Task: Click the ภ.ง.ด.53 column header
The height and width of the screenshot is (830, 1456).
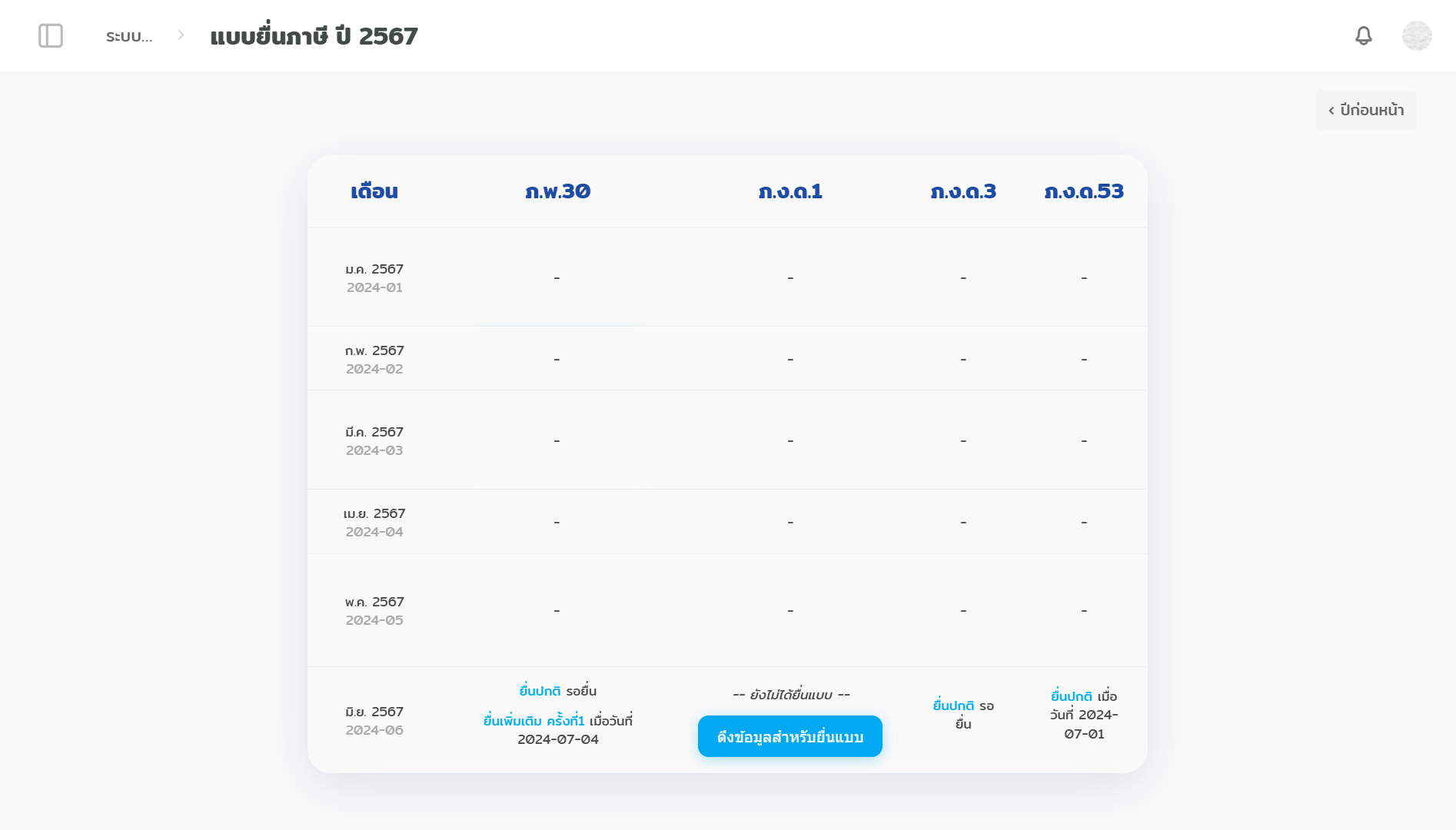Action: click(1083, 191)
